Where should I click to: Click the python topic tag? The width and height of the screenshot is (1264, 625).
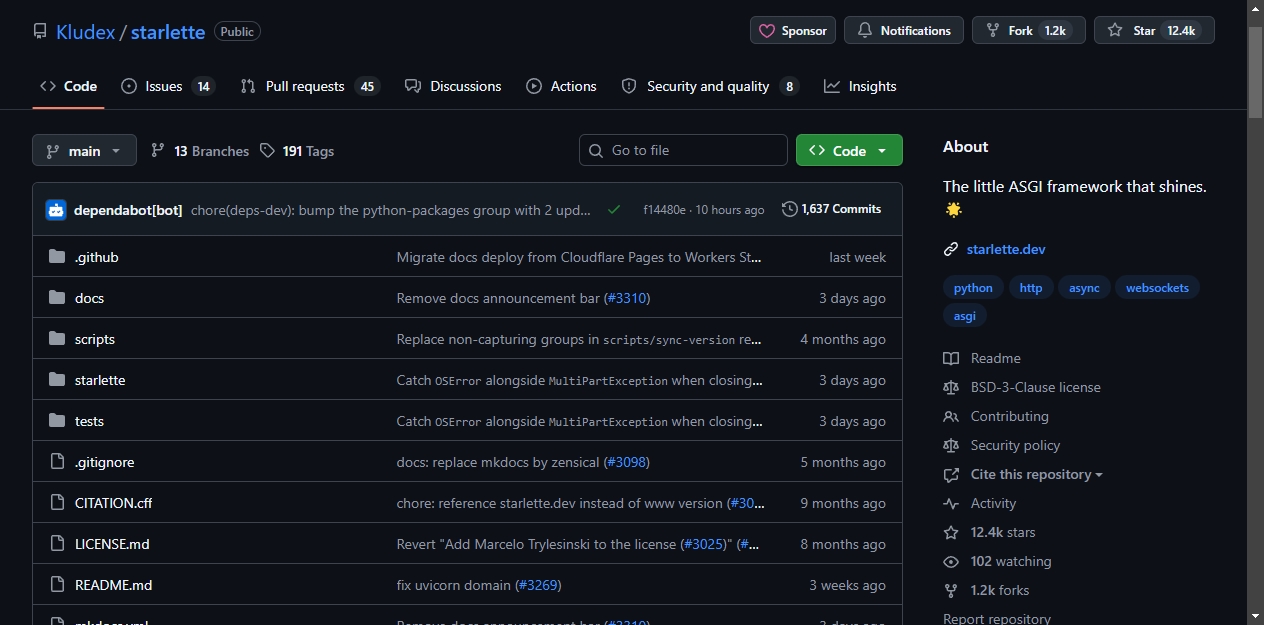(973, 288)
